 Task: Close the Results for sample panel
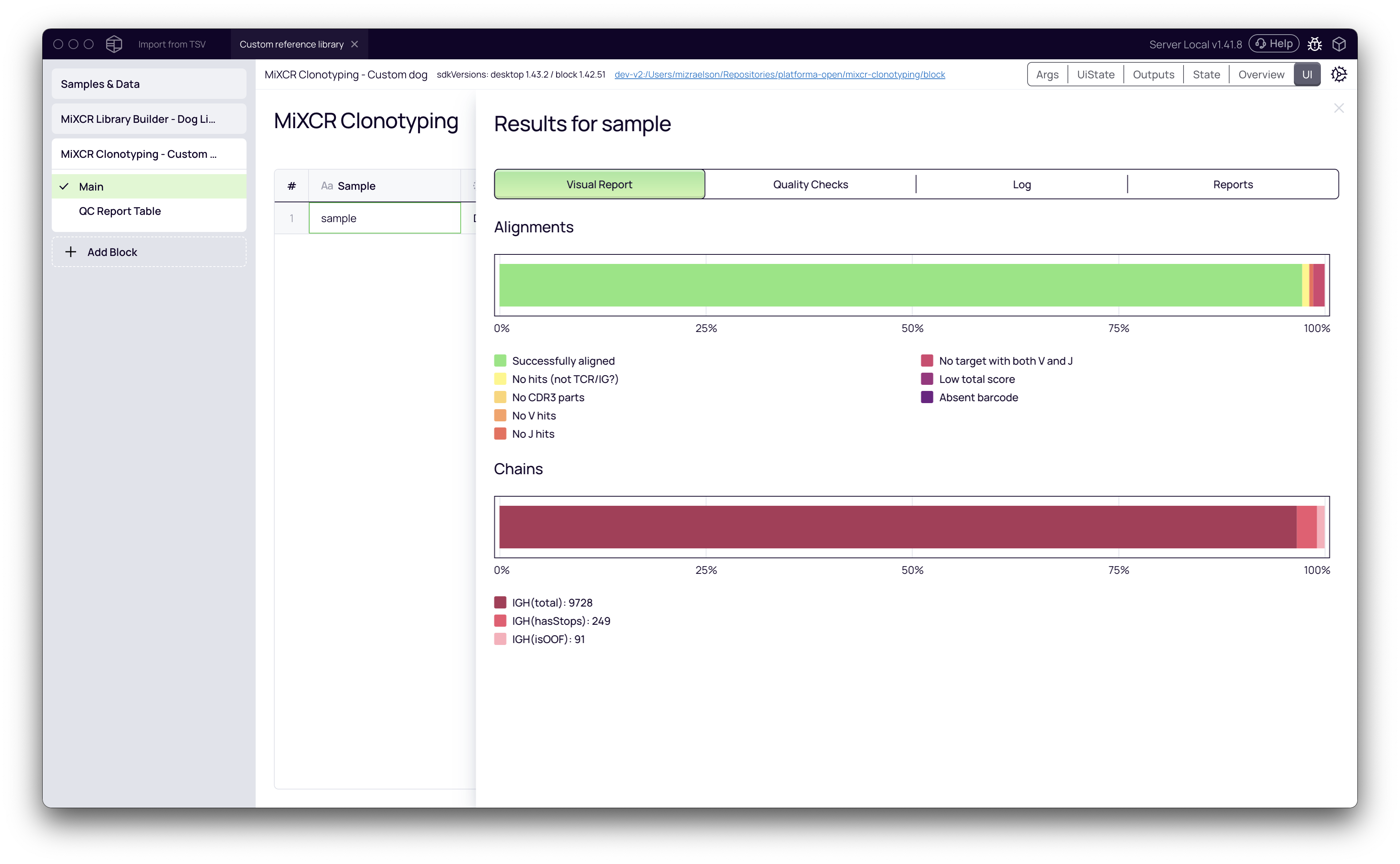click(1338, 108)
